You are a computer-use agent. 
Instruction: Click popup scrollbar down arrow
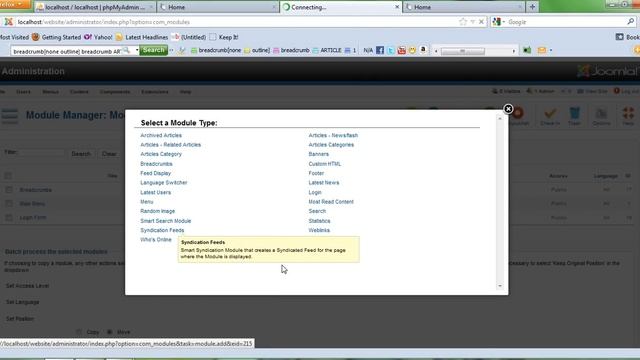coord(500,286)
